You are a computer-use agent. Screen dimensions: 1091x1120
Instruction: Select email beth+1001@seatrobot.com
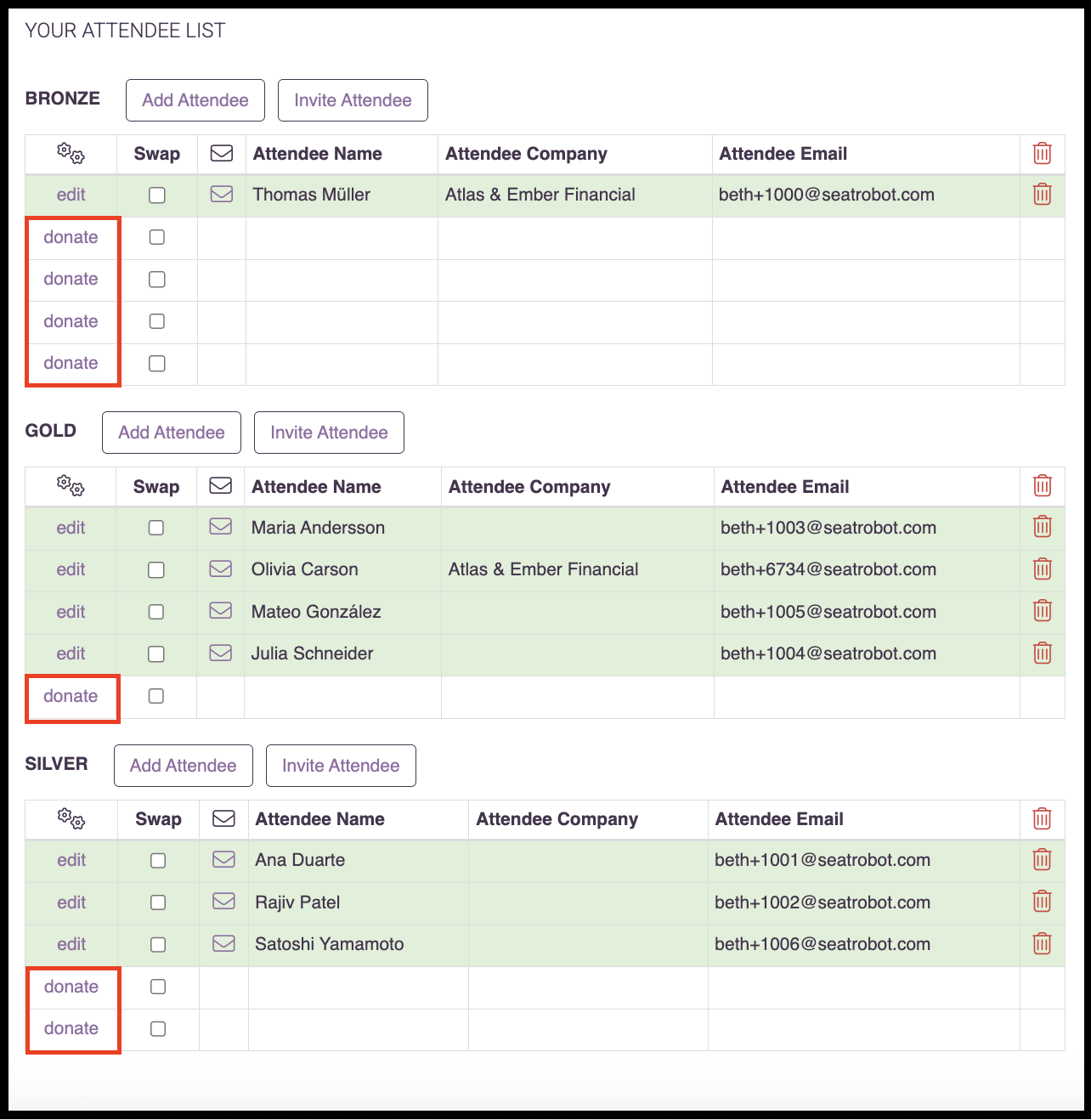[x=822, y=860]
